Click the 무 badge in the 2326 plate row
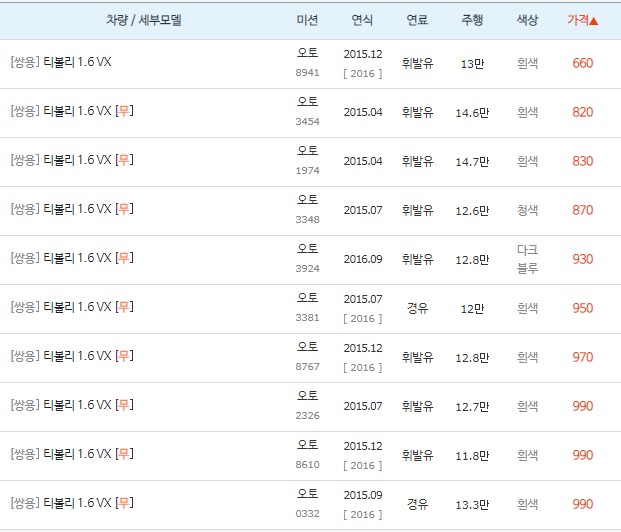The image size is (621, 532). point(124,405)
